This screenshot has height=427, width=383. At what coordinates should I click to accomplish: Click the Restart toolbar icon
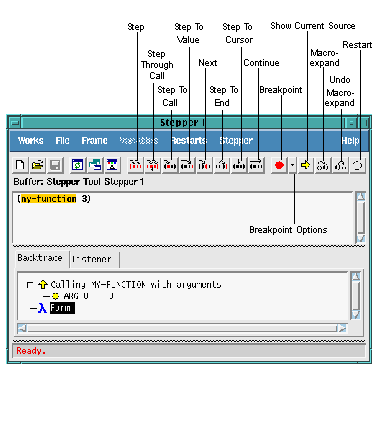358,165
